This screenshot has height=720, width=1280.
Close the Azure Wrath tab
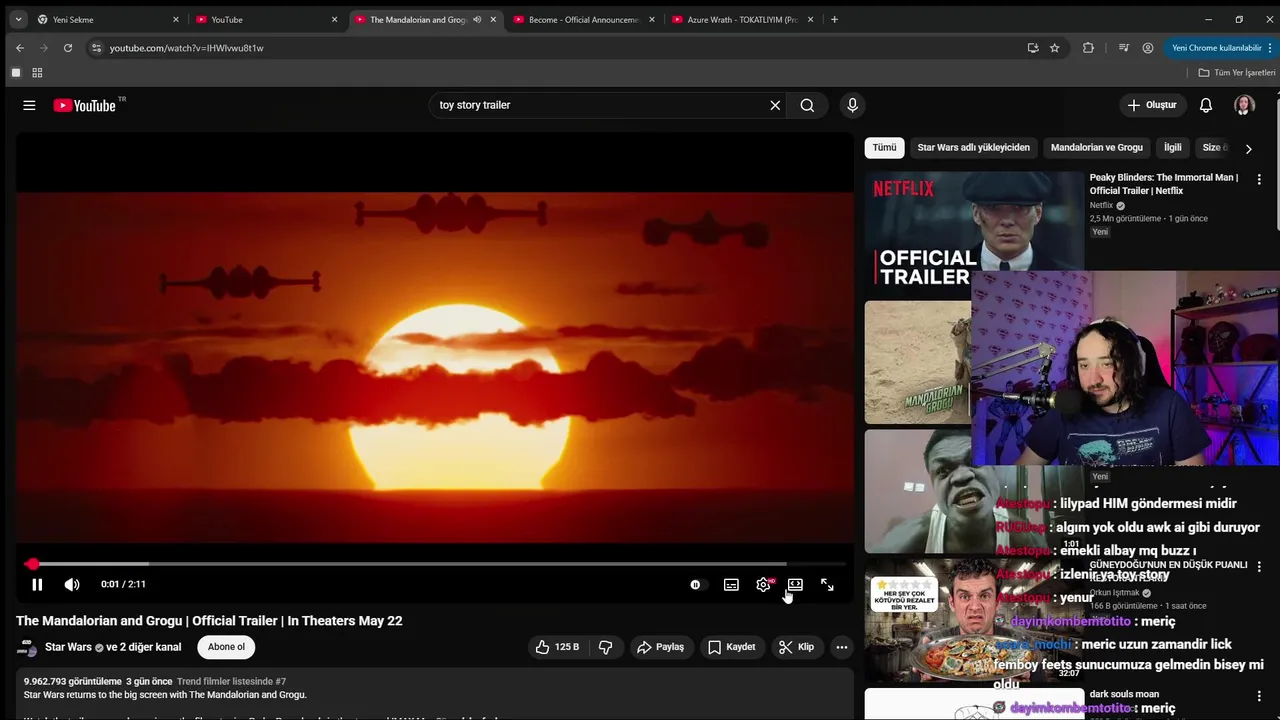pyautogui.click(x=810, y=19)
